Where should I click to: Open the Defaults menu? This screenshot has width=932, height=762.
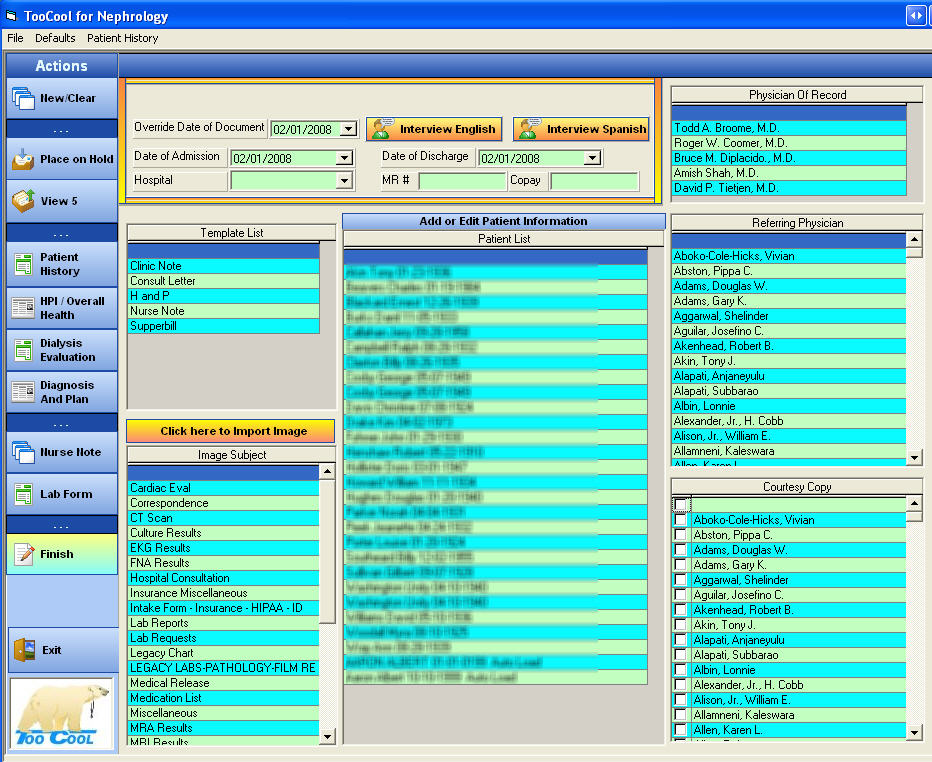(55, 38)
